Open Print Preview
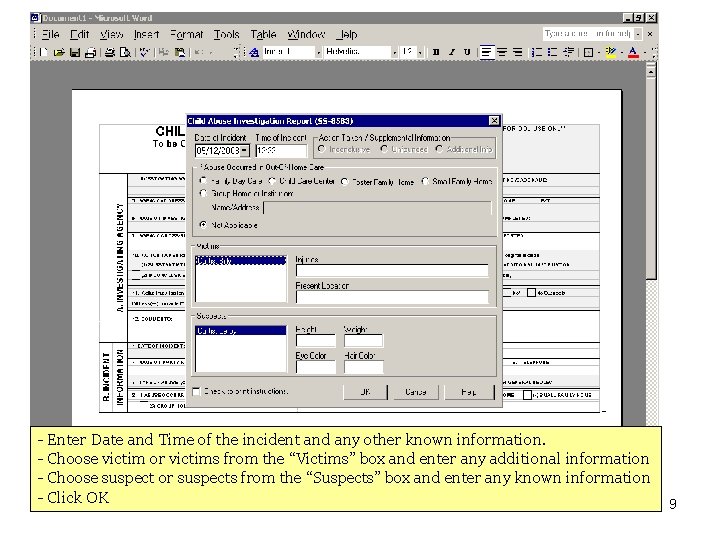Image resolution: width=720 pixels, height=540 pixels. coord(125,52)
